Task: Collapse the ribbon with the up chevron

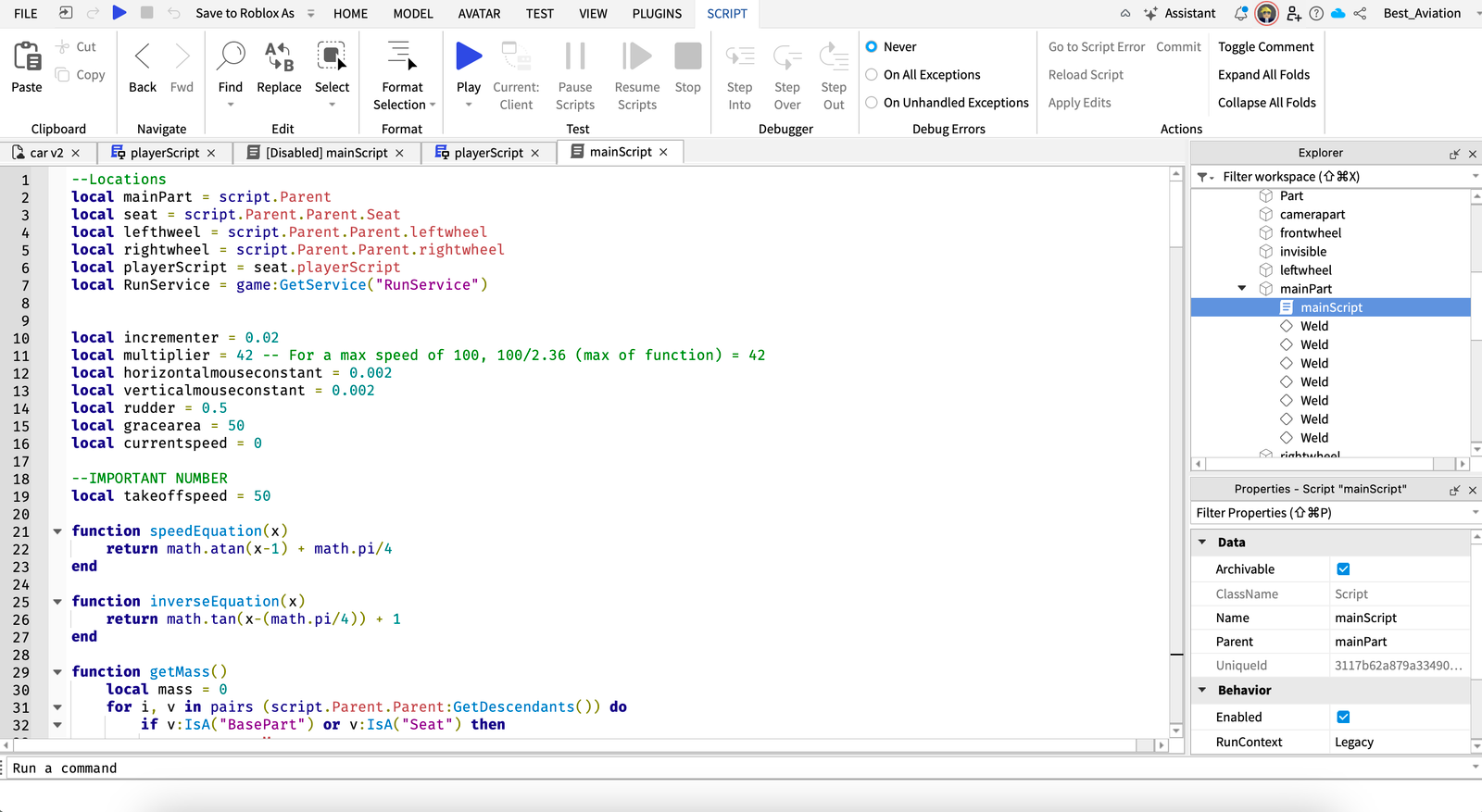Action: pyautogui.click(x=1125, y=13)
